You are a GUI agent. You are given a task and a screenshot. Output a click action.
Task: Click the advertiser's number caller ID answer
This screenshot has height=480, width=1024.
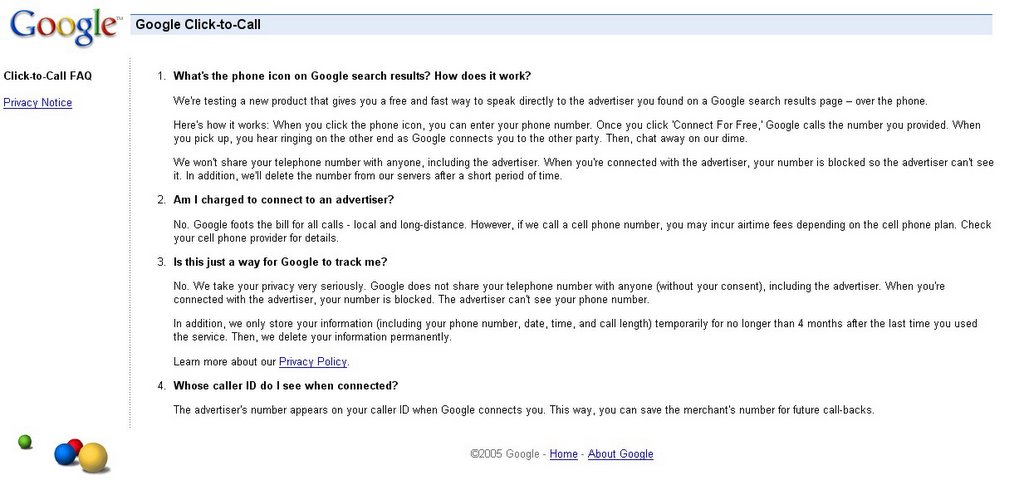tap(523, 410)
